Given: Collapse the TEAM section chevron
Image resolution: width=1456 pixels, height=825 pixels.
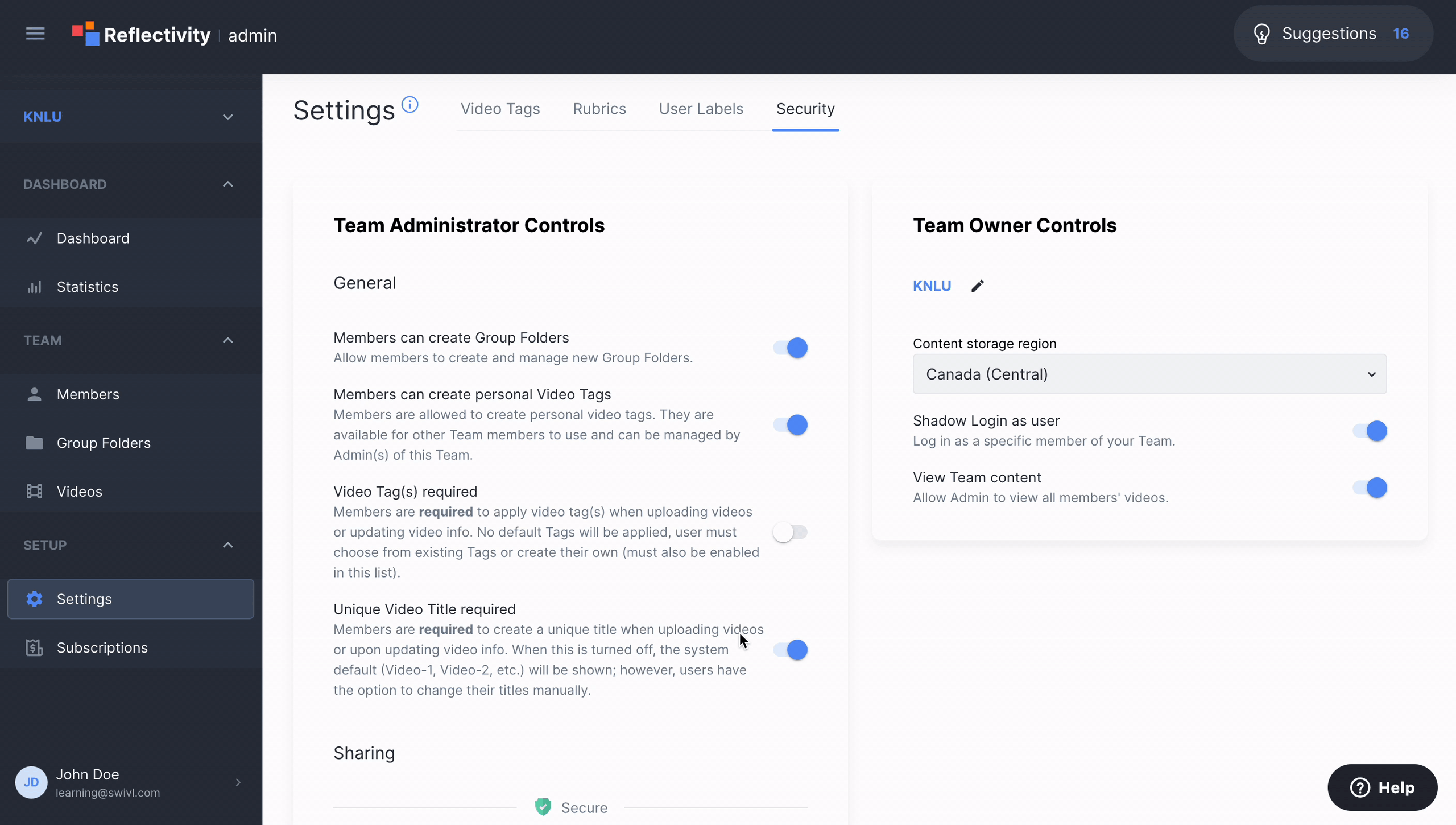Looking at the screenshot, I should pos(228,340).
